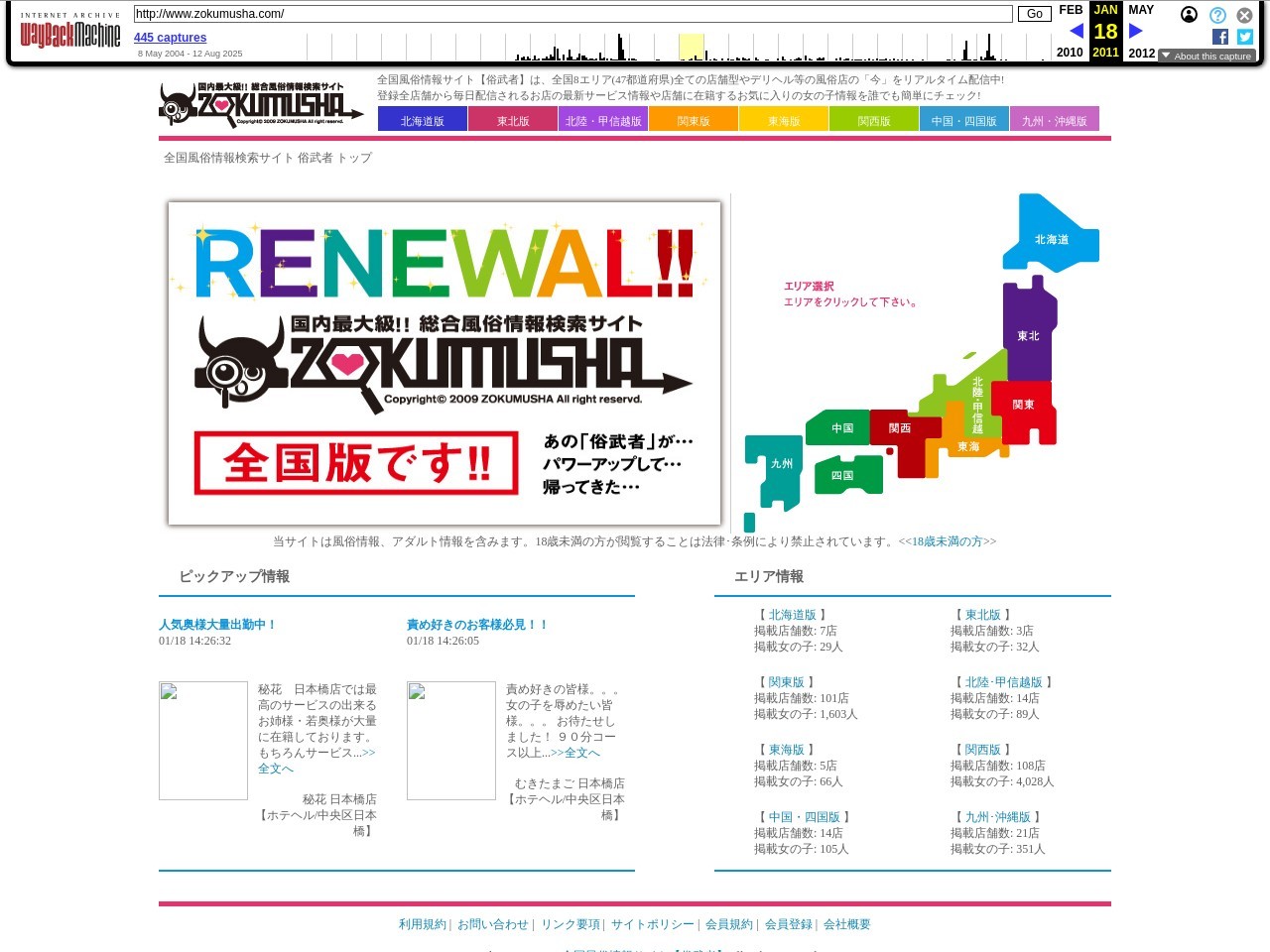1270x952 pixels.
Task: Share this capture on Twitter
Action: [1244, 37]
